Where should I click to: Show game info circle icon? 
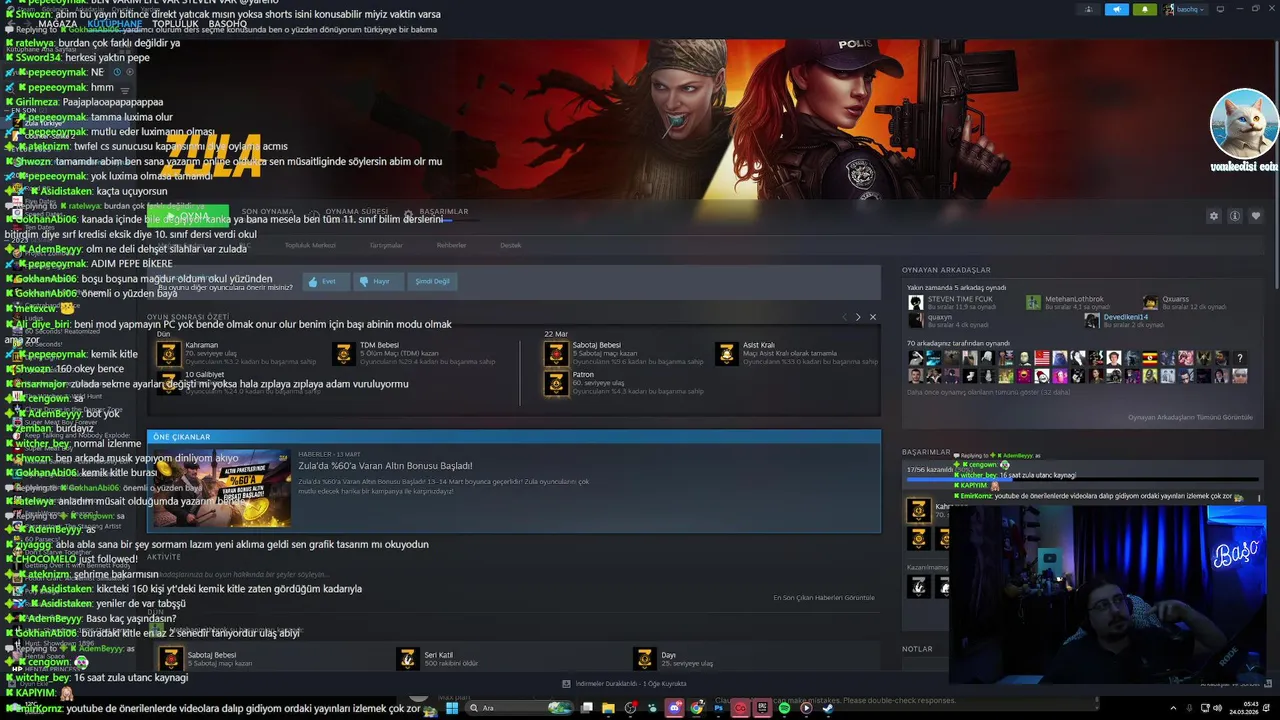pos(1235,216)
